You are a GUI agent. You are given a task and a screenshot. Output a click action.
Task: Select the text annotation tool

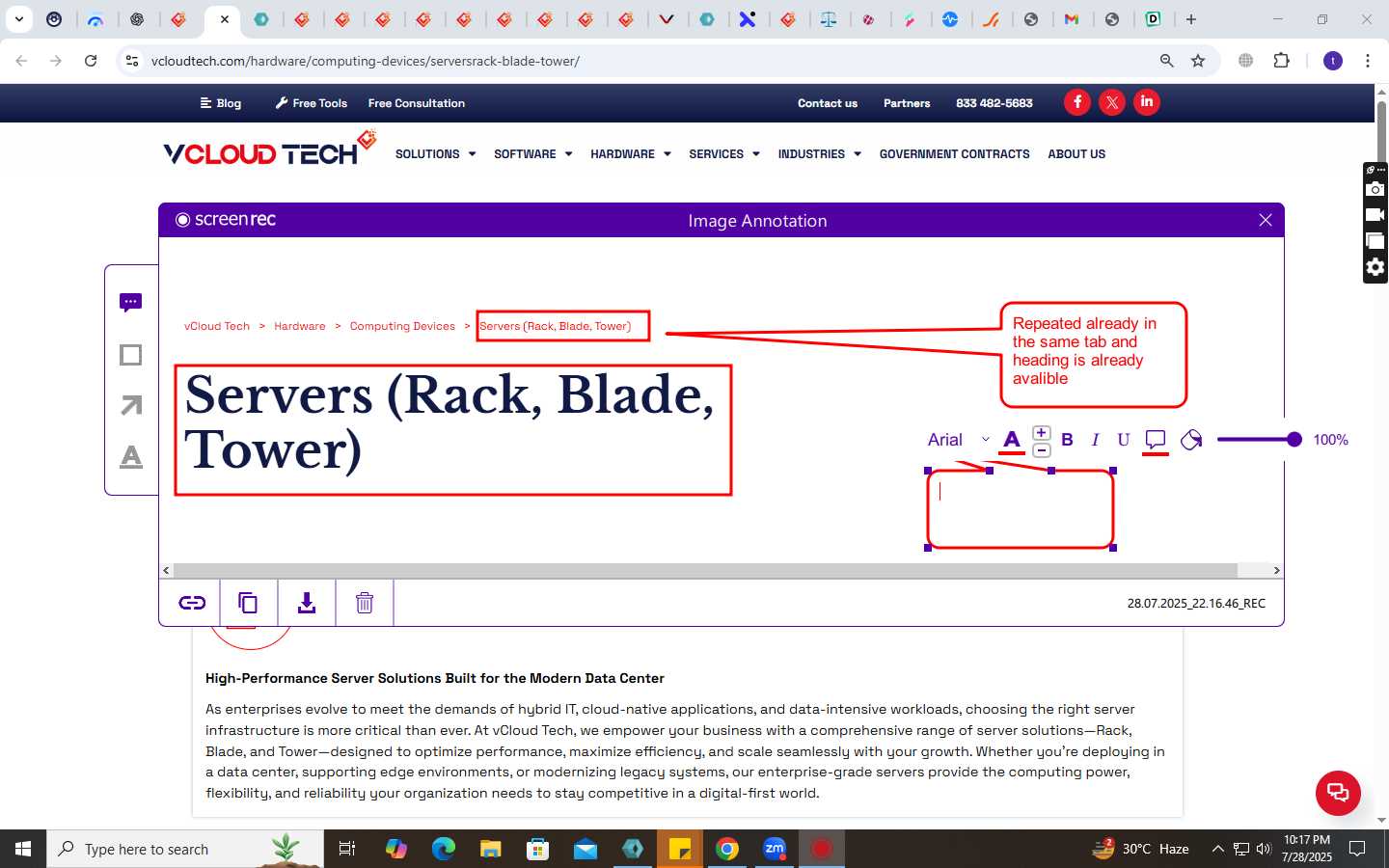click(131, 456)
